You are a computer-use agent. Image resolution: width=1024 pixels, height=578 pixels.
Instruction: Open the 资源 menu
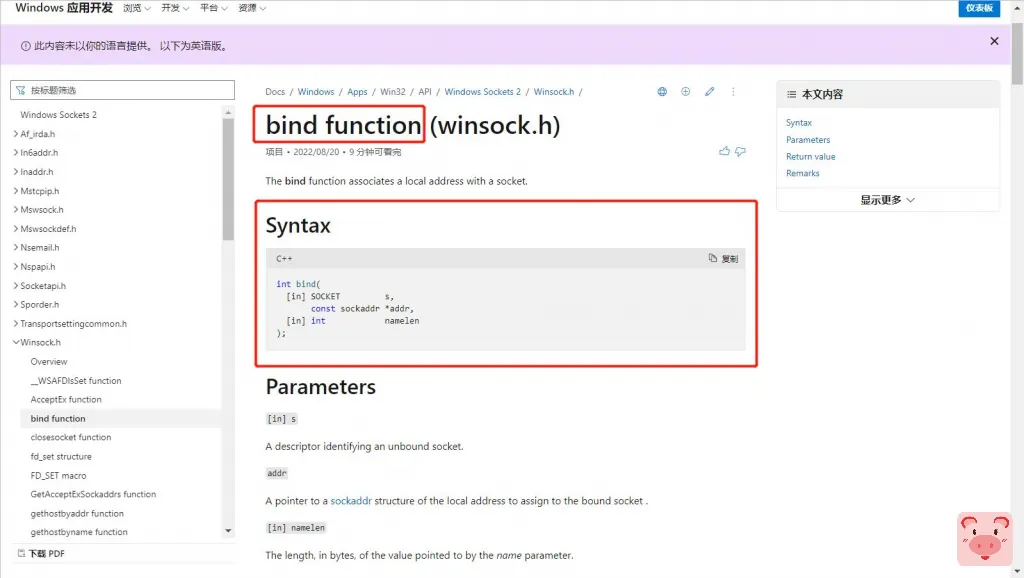tap(252, 8)
